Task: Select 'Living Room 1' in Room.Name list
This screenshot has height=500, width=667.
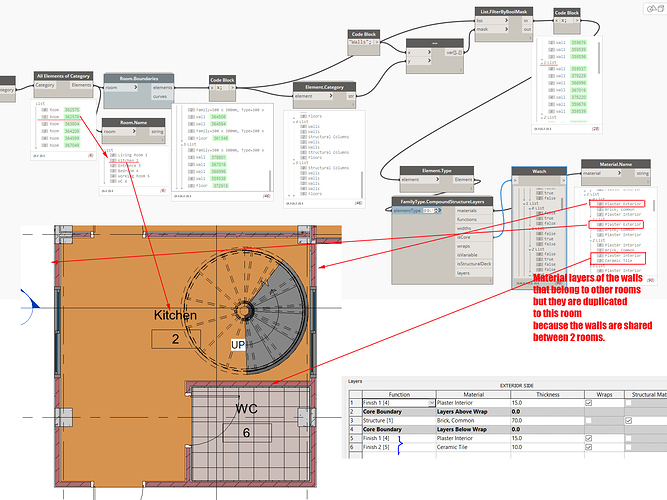Action: [132, 155]
